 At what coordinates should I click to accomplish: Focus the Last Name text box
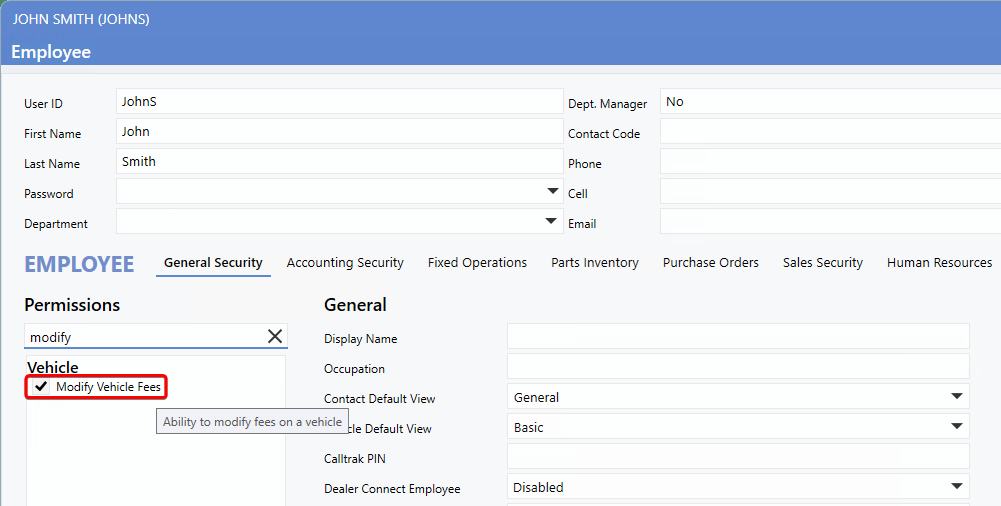point(338,162)
